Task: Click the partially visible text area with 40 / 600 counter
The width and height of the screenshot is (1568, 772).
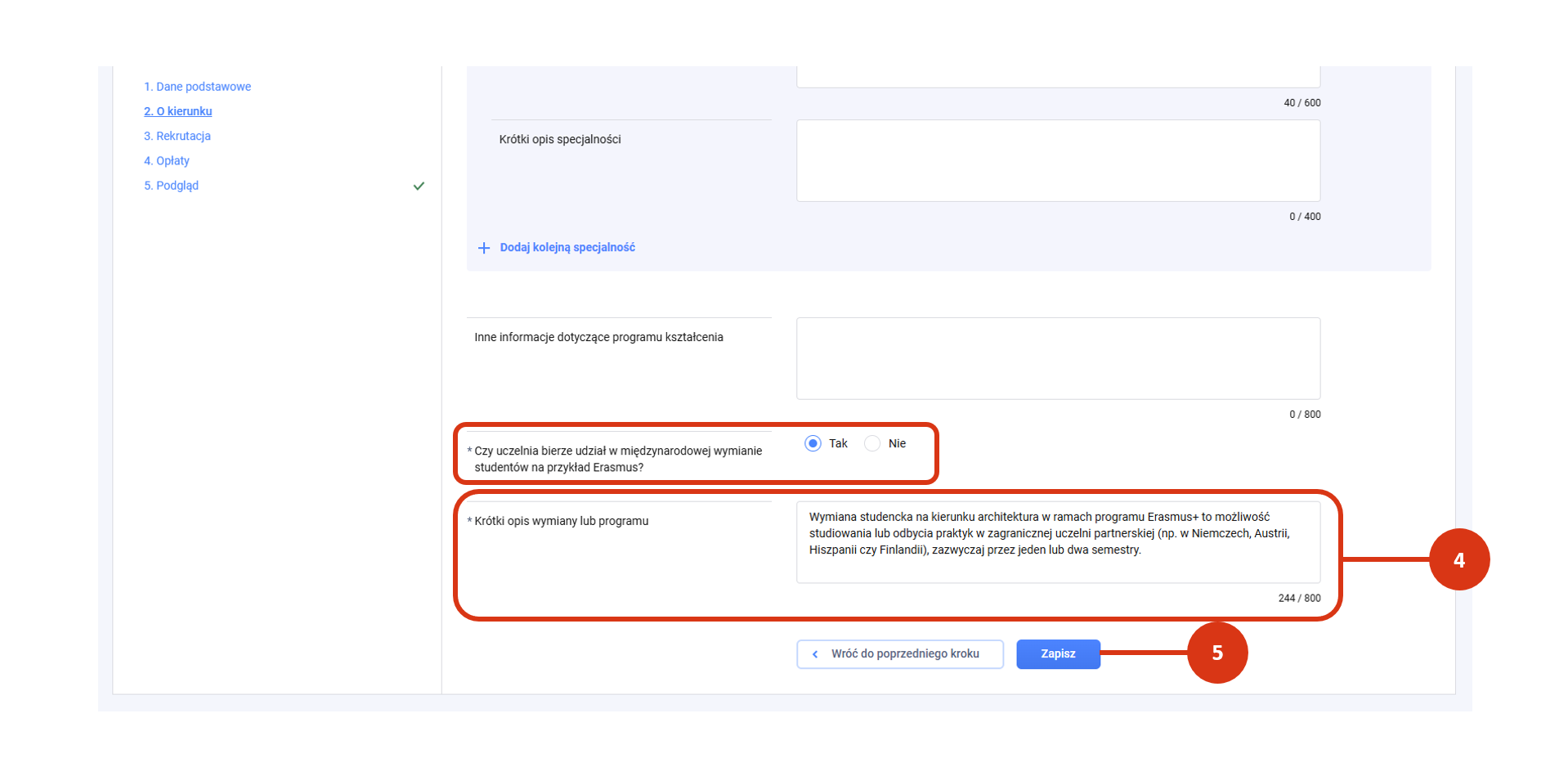Action: 1058,77
